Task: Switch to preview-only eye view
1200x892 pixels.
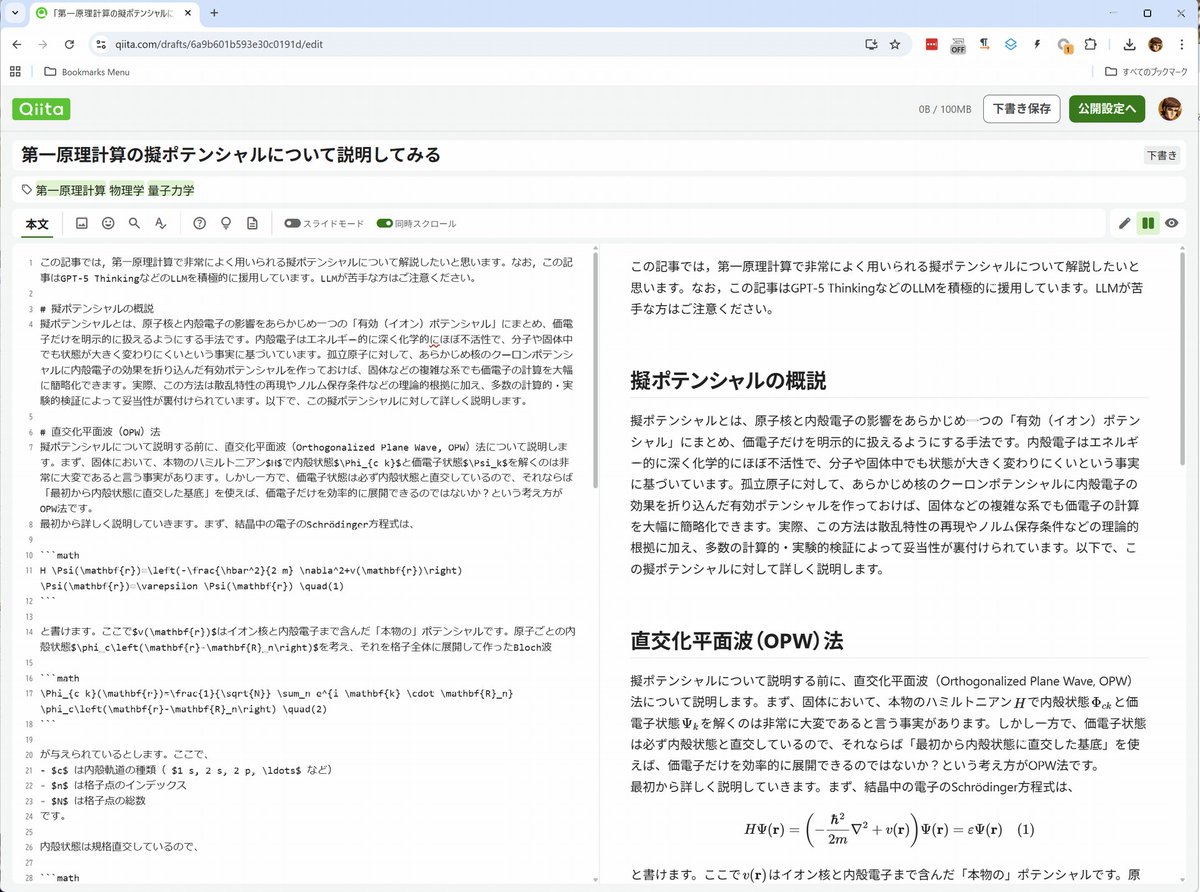Action: coord(1171,223)
